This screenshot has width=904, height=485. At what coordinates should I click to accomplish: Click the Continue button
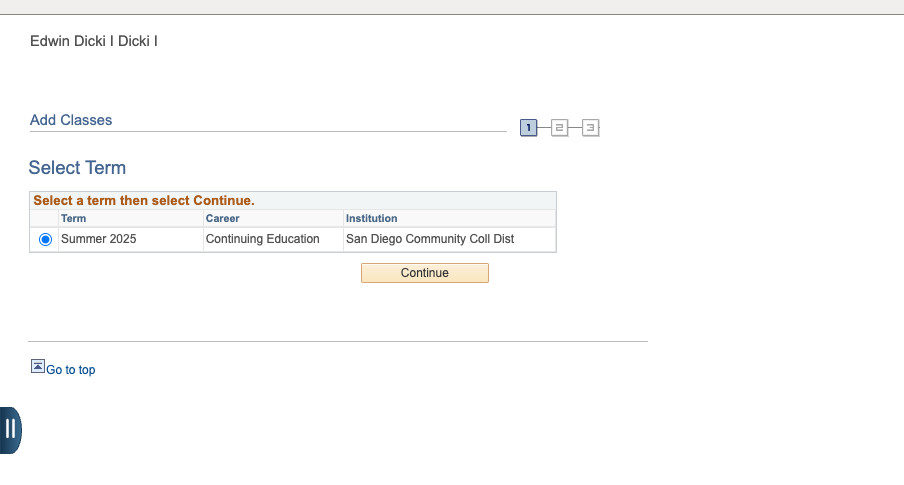click(x=425, y=273)
